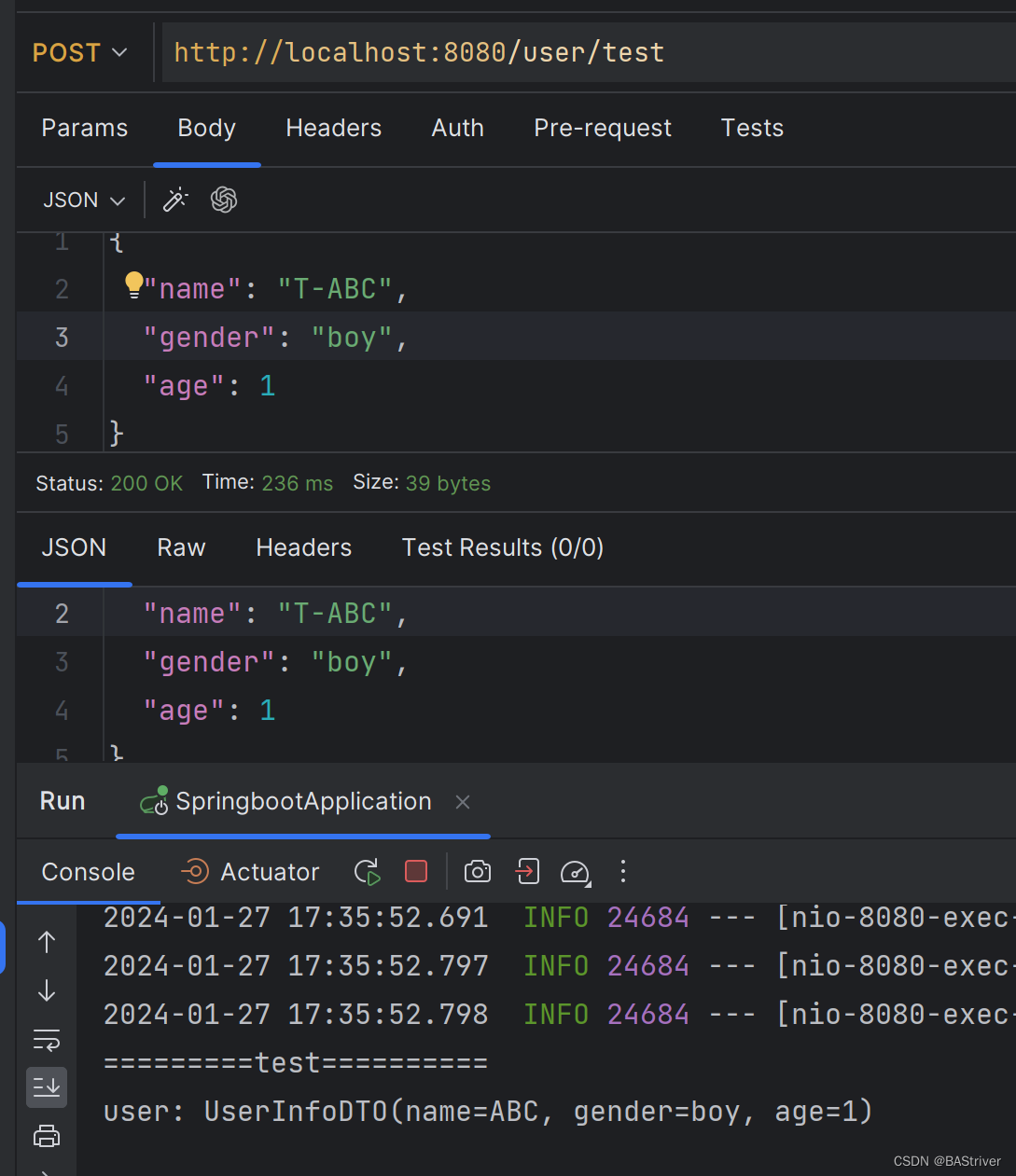The image size is (1016, 1176).
Task: Open the Actuator tab
Action: point(250,872)
